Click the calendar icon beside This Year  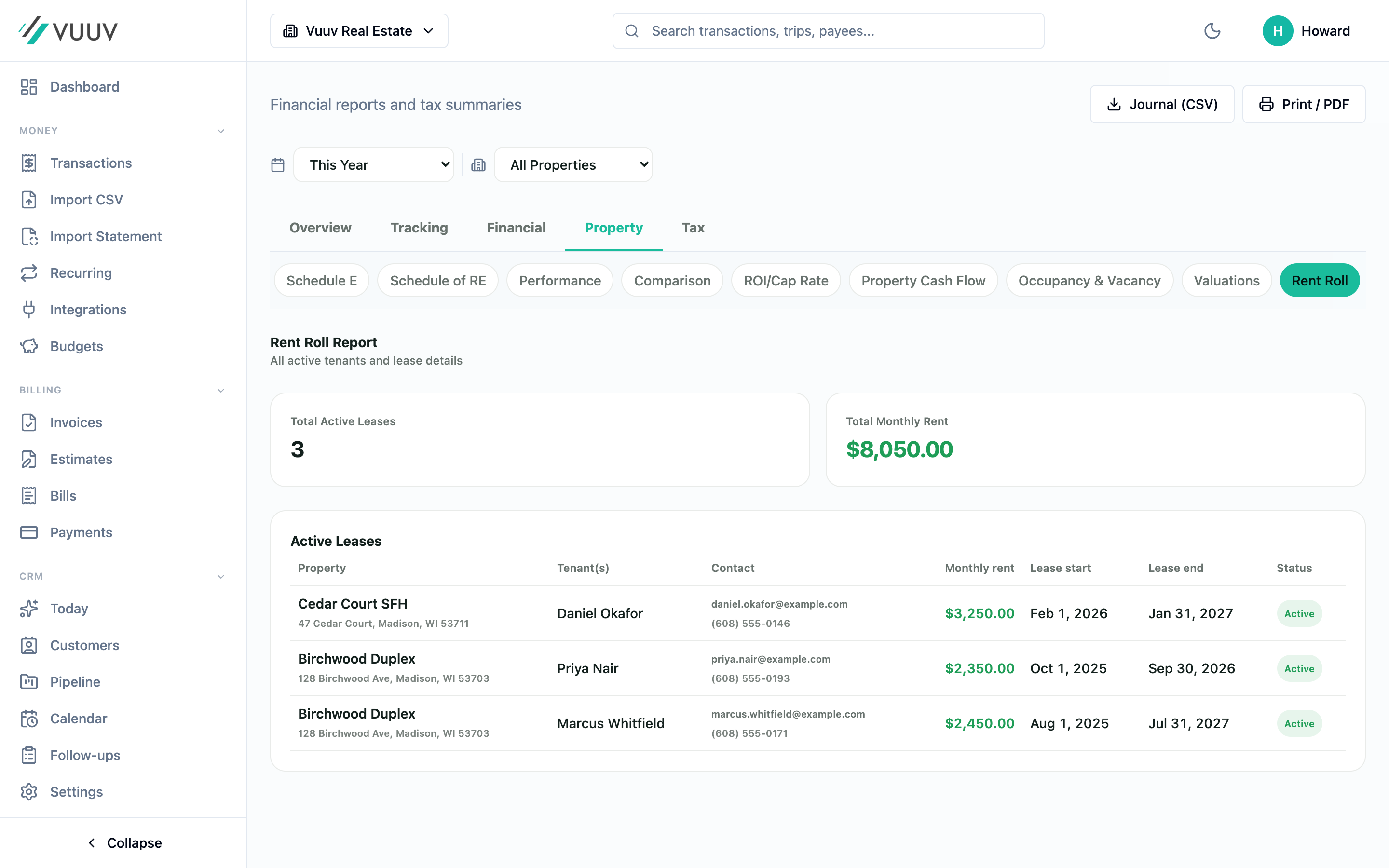click(x=278, y=165)
